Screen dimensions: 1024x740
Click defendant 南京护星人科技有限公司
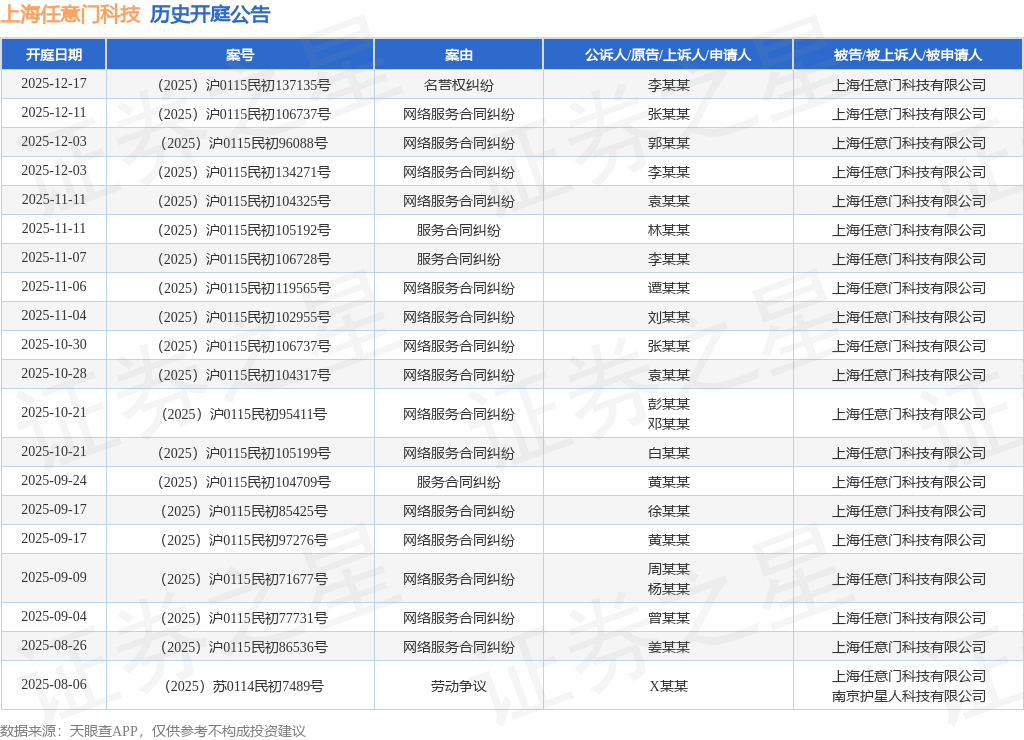click(x=908, y=696)
